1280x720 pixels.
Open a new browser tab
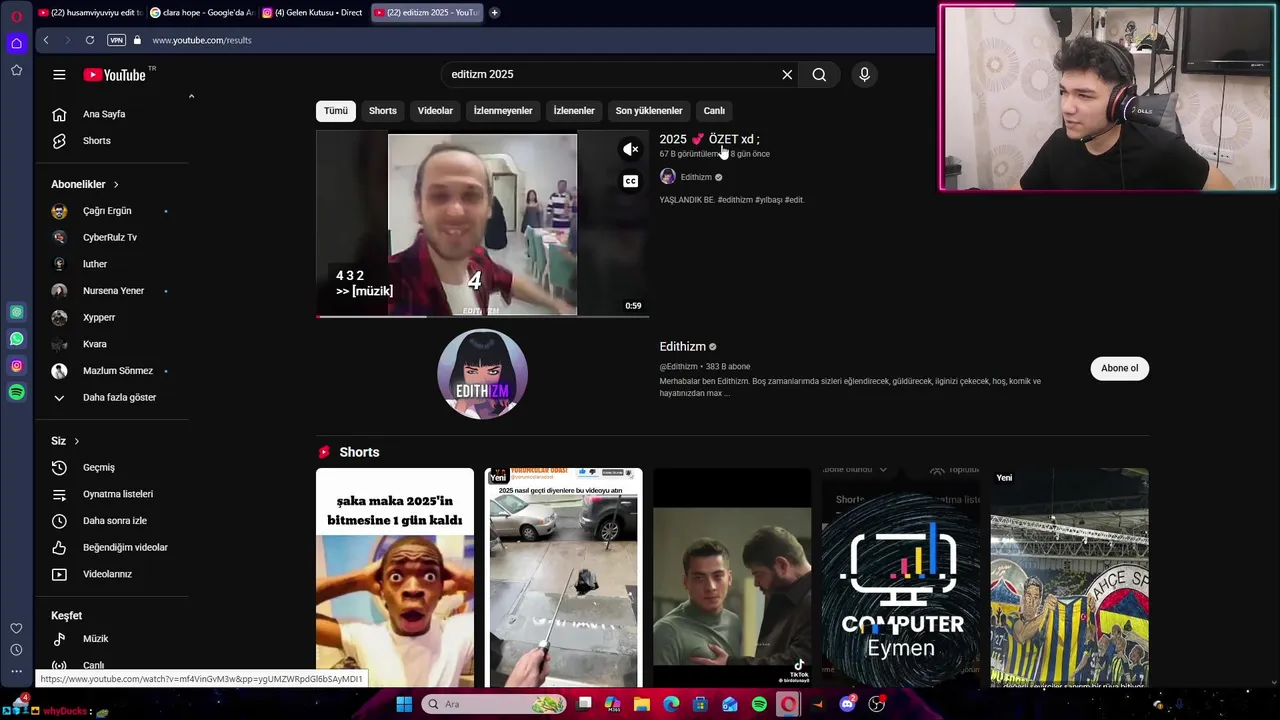pos(494,13)
